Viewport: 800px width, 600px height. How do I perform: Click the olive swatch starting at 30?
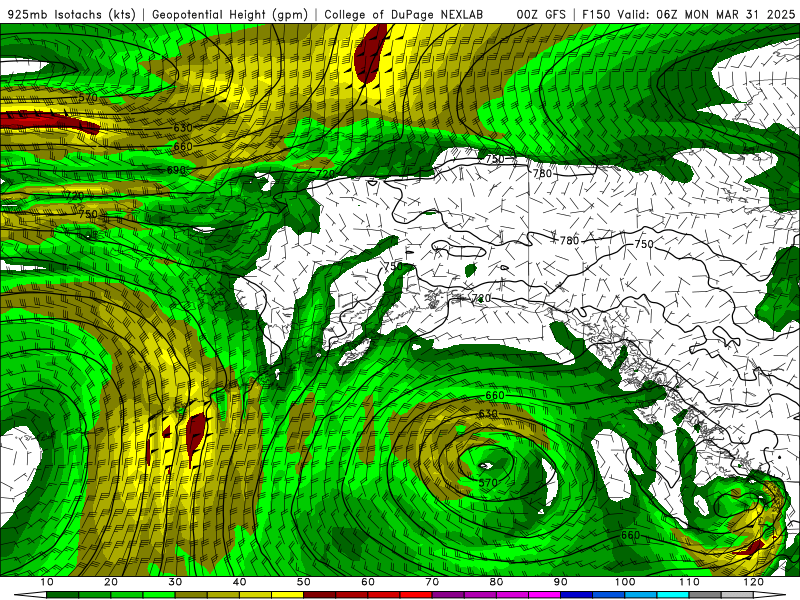coord(191,595)
